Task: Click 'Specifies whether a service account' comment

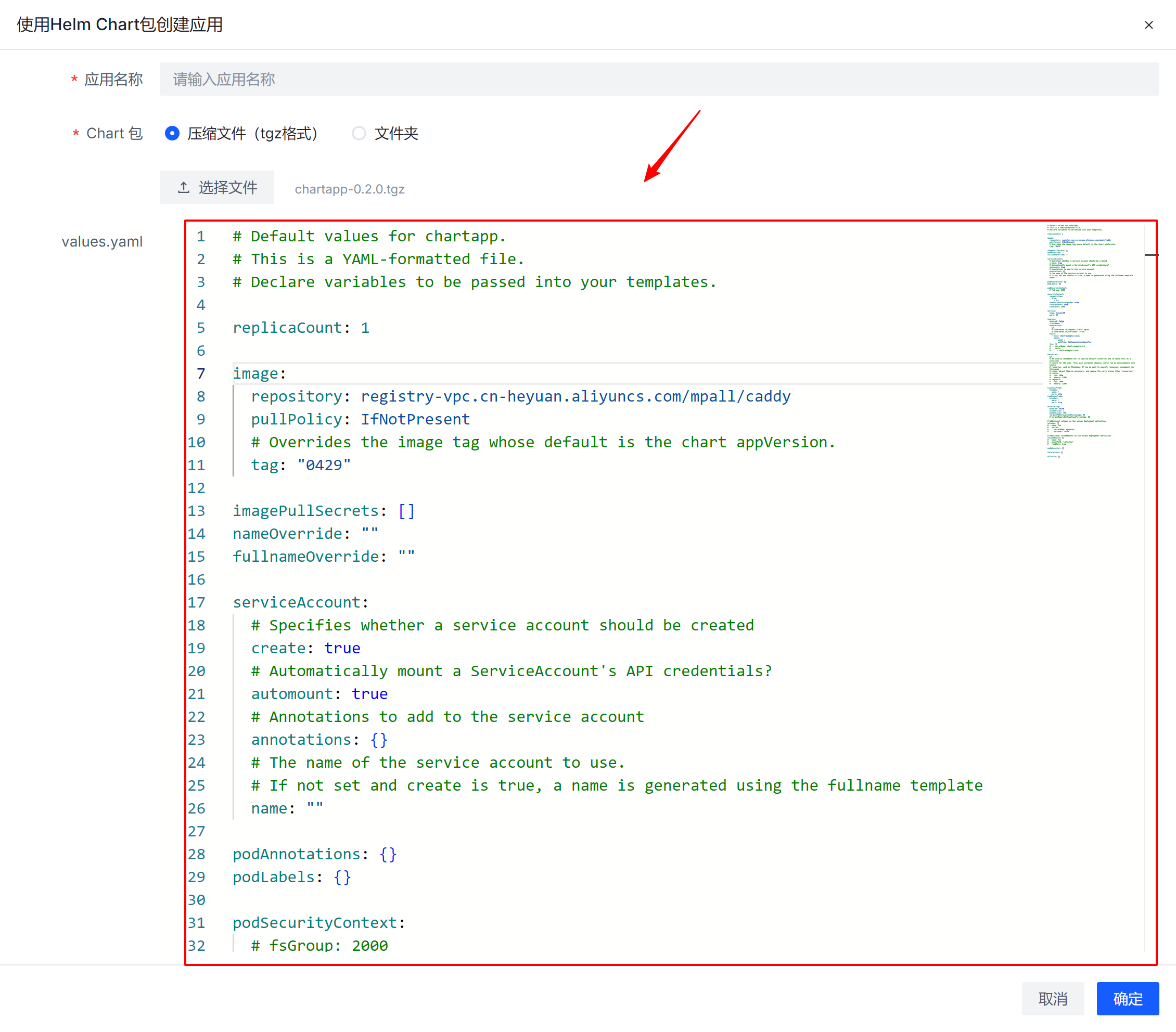Action: tap(502, 625)
